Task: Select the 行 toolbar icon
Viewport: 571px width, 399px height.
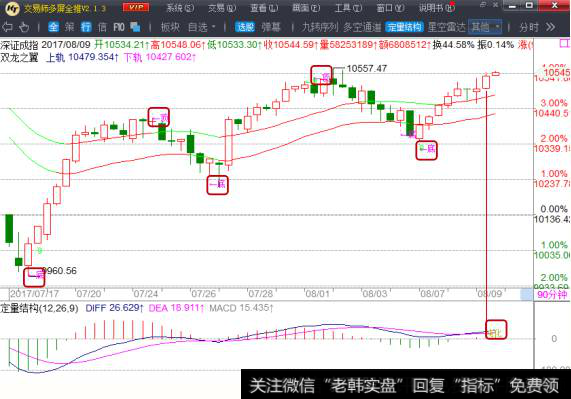Action: coord(86,27)
